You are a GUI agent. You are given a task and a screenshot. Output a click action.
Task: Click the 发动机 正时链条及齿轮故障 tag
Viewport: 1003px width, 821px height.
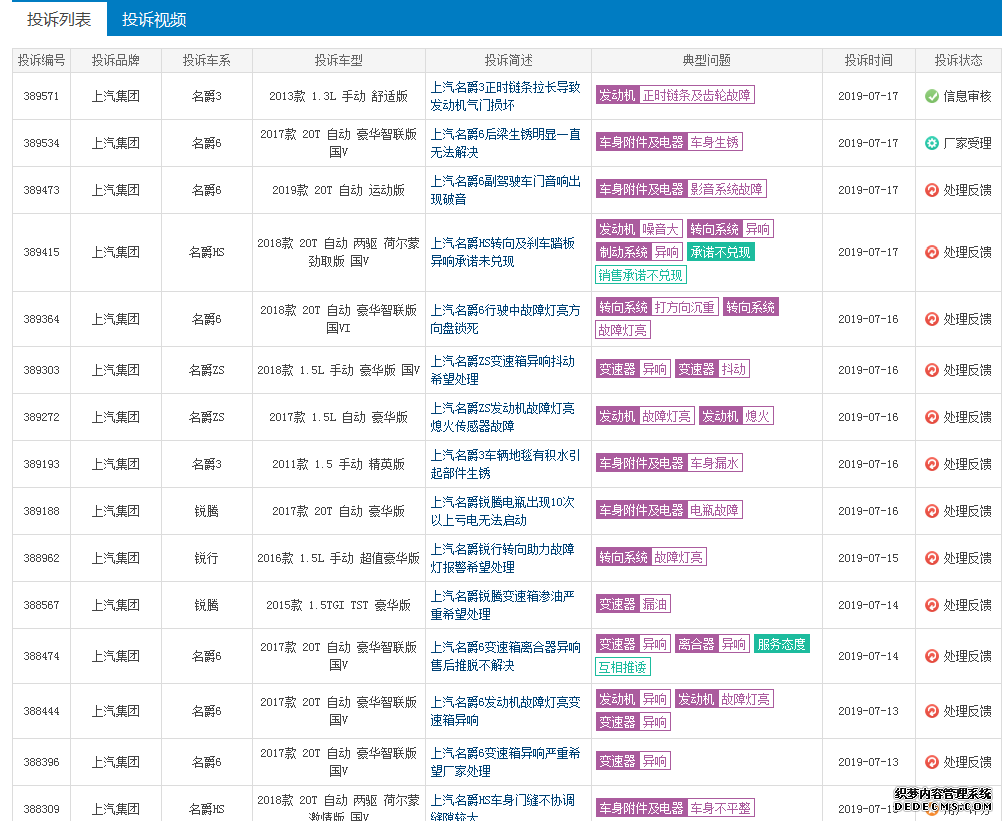pos(675,95)
